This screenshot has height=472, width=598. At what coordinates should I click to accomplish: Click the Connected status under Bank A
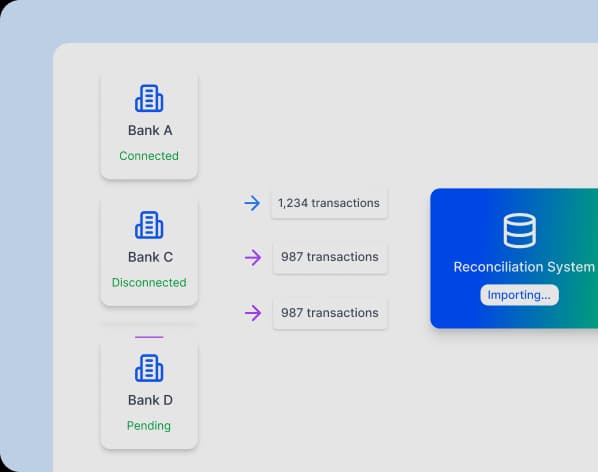pyautogui.click(x=149, y=156)
